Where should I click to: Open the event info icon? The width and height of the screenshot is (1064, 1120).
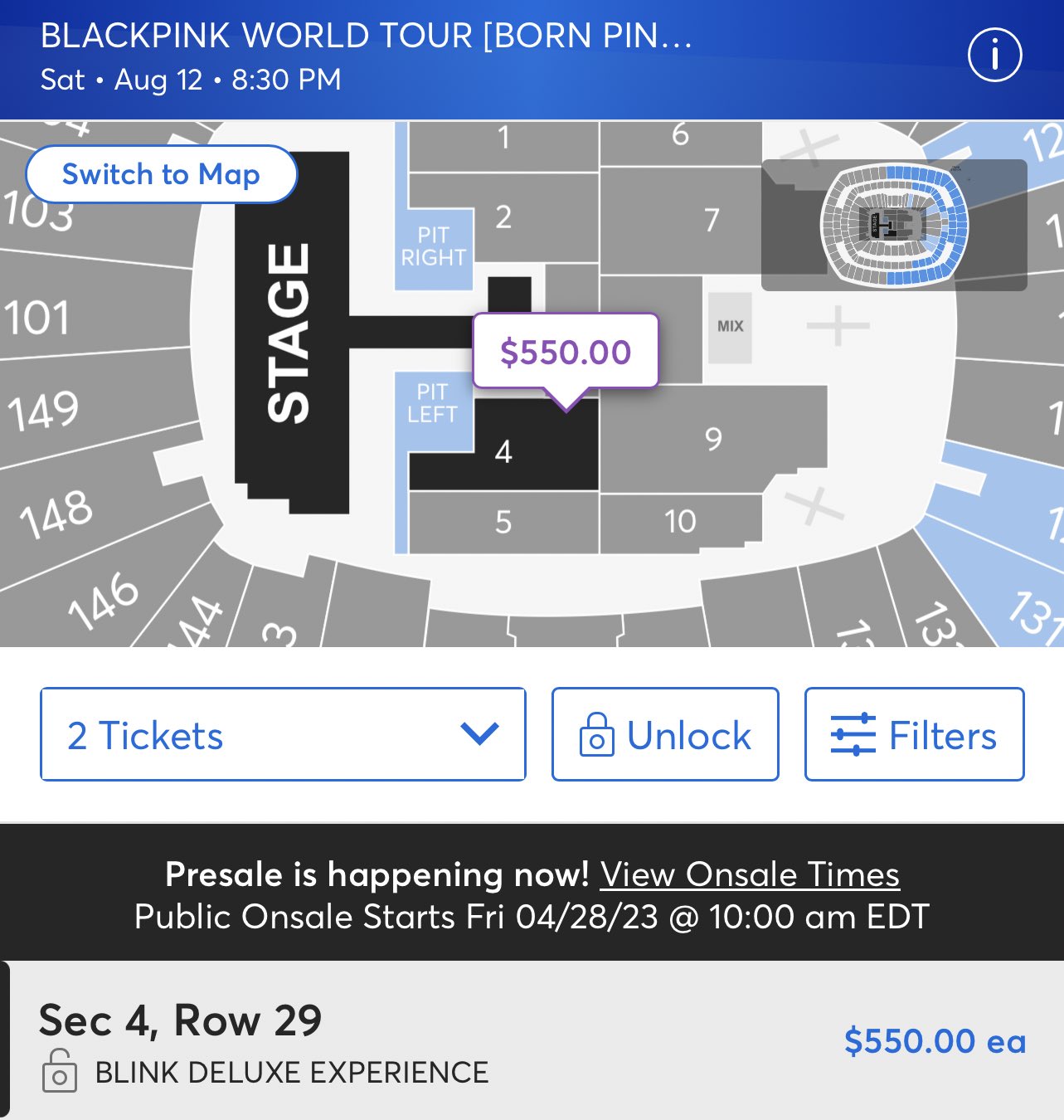tap(994, 56)
